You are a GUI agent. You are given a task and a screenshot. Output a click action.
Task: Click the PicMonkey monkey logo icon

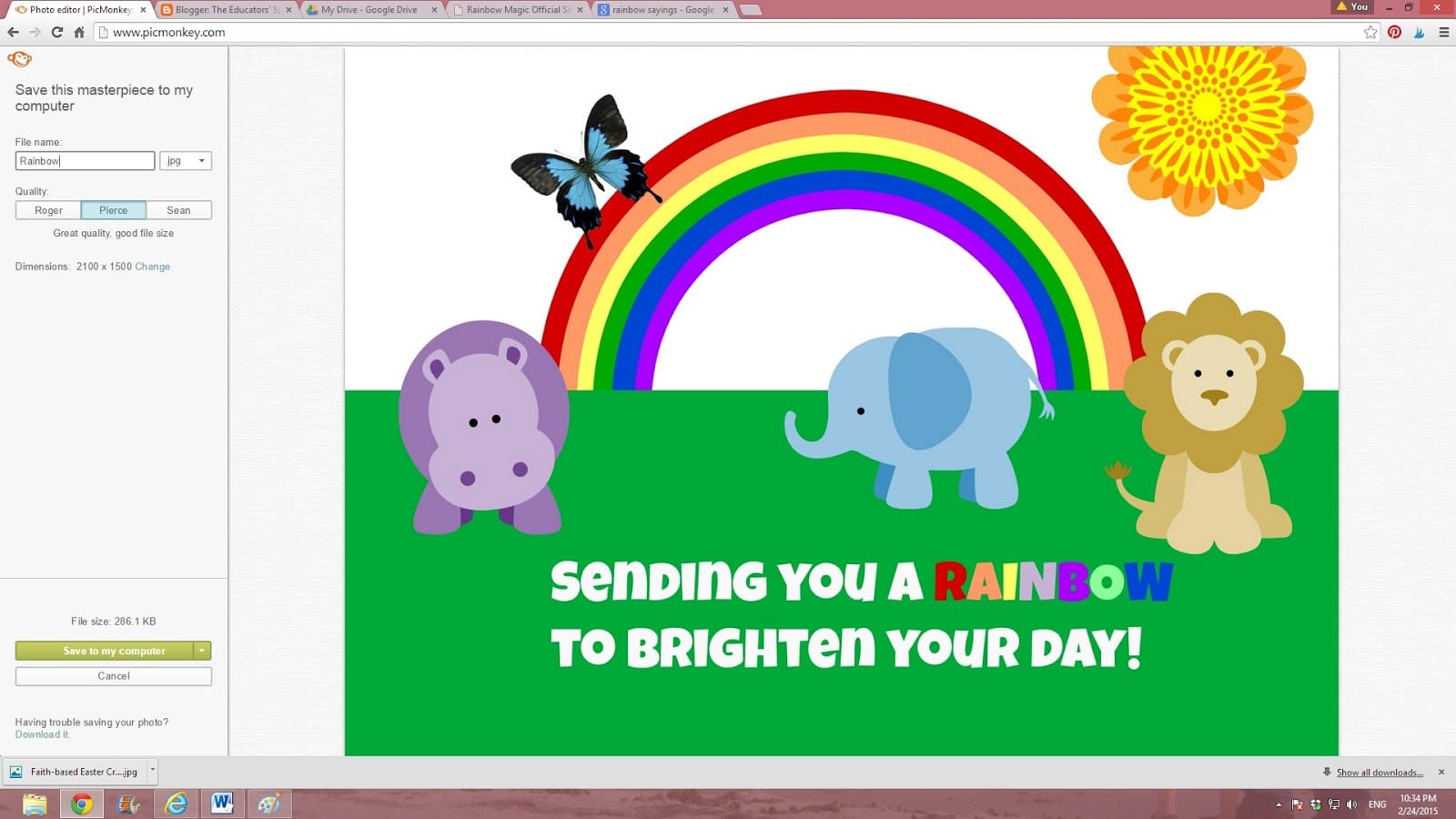[19, 59]
